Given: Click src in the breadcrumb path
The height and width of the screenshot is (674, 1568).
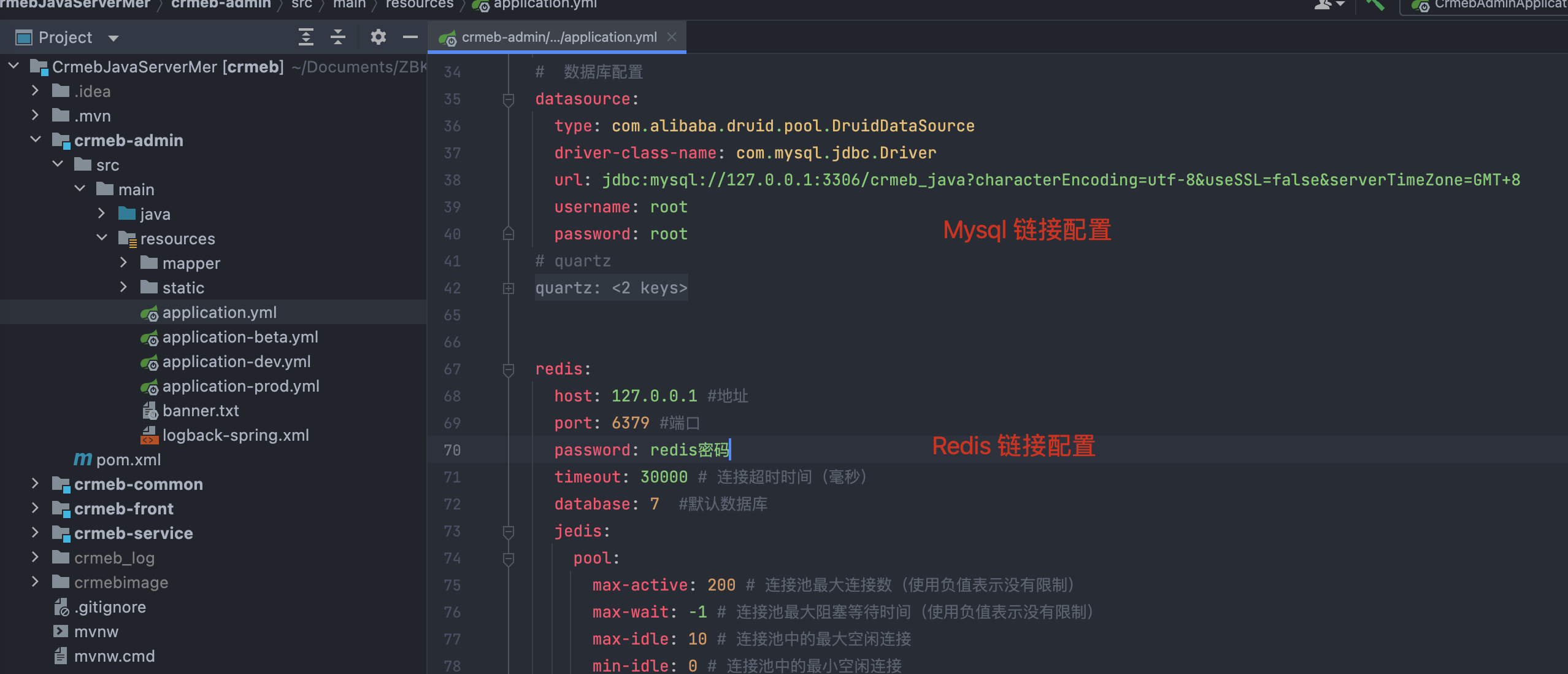Looking at the screenshot, I should (301, 4).
